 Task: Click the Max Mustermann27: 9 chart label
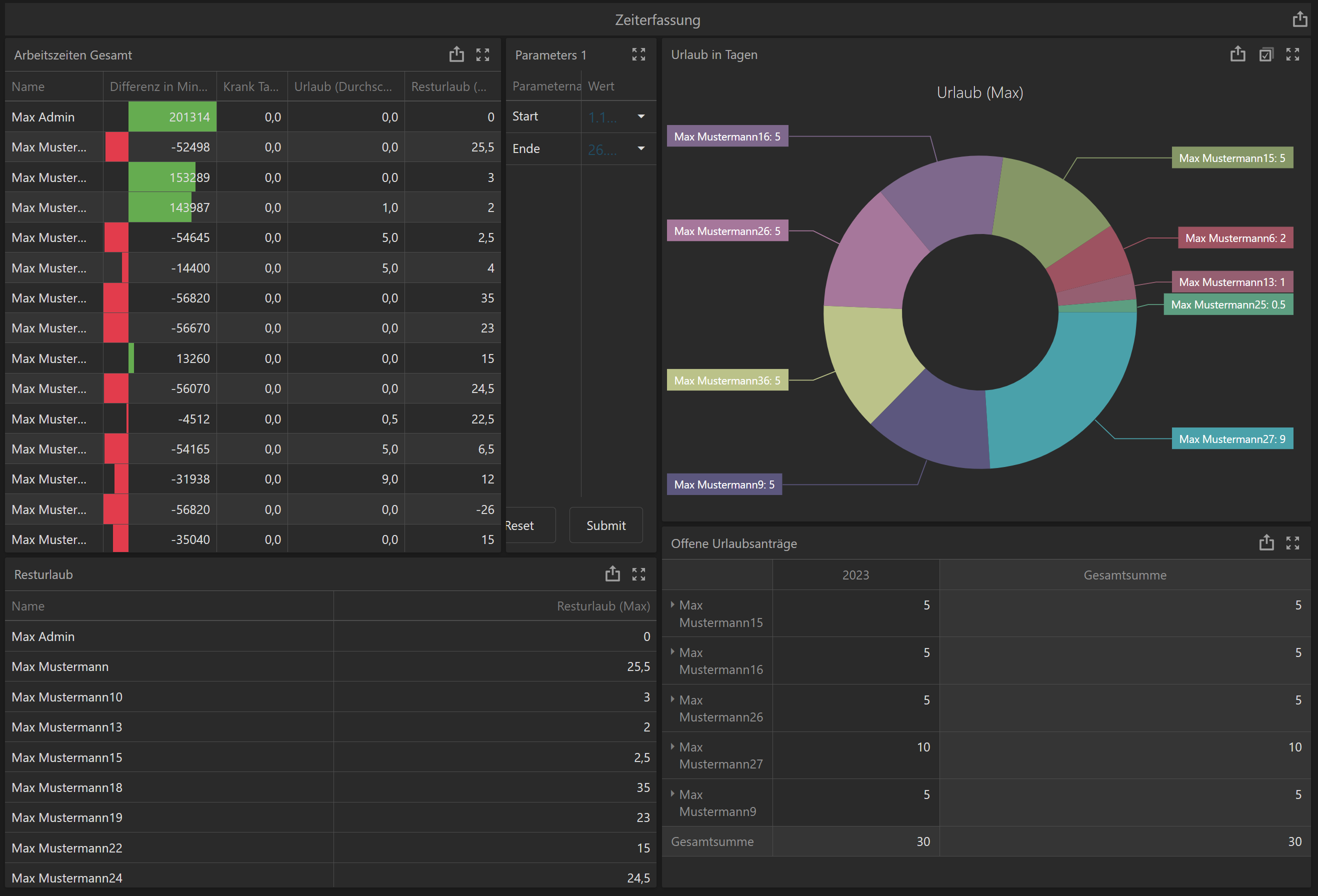tap(1232, 438)
